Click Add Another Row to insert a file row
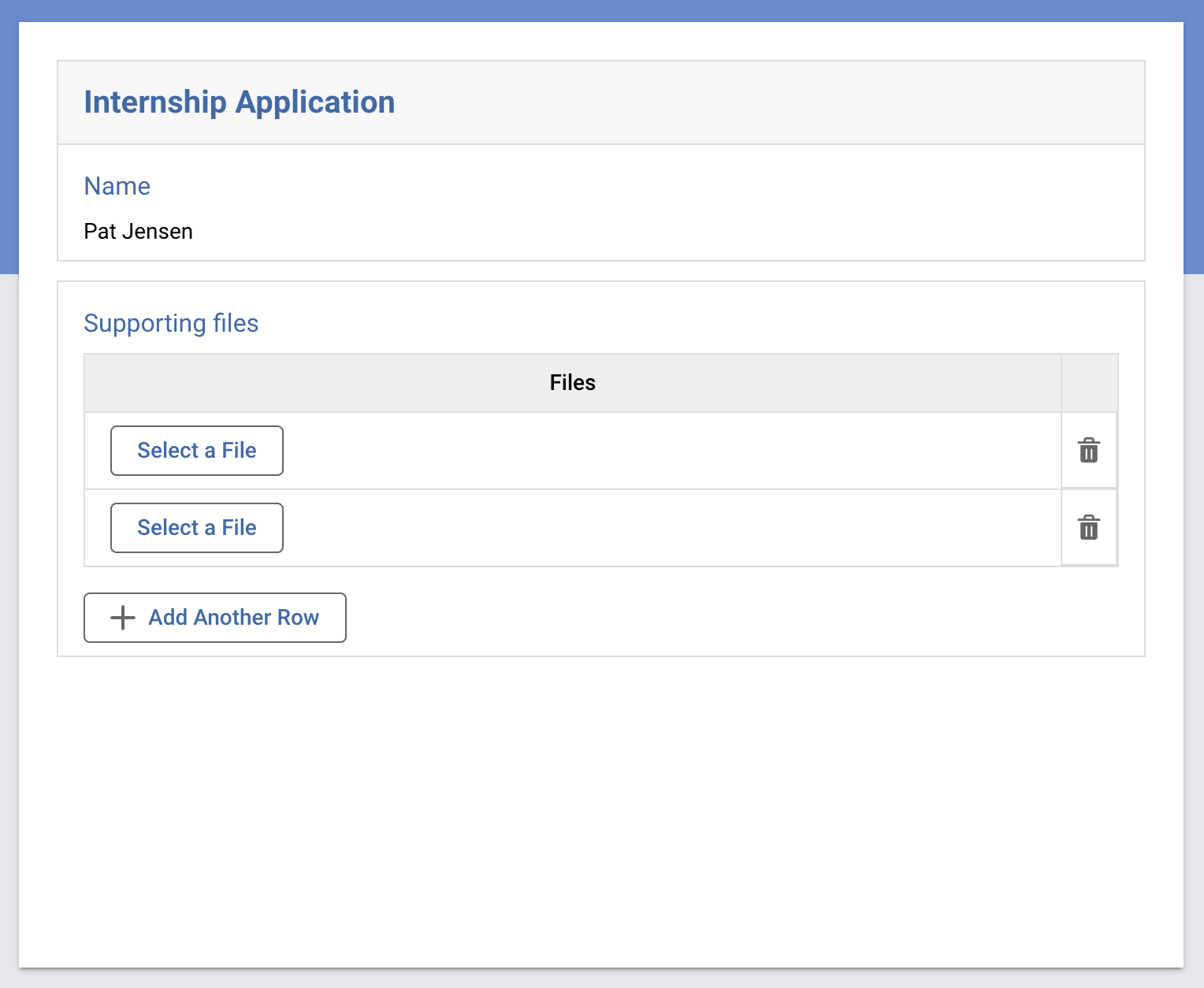The image size is (1204, 988). tap(214, 618)
